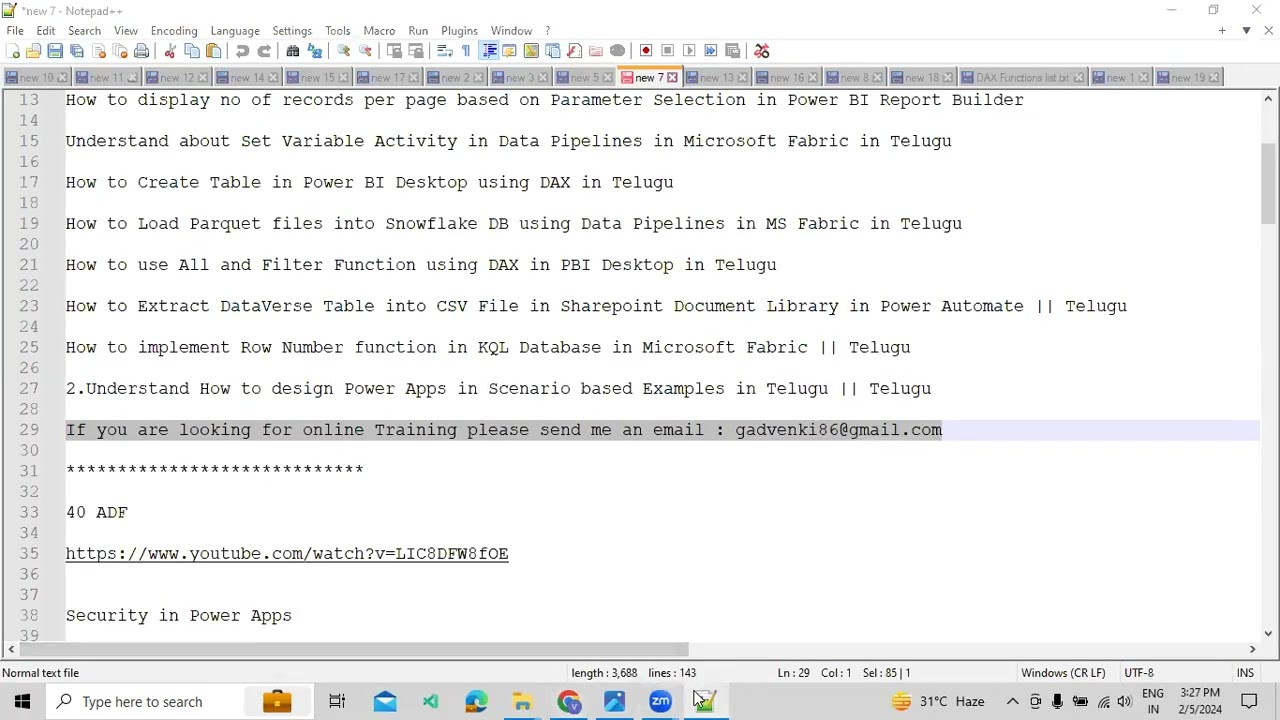Close the current document via the toolbar
The image size is (1280, 720).
tap(98, 51)
